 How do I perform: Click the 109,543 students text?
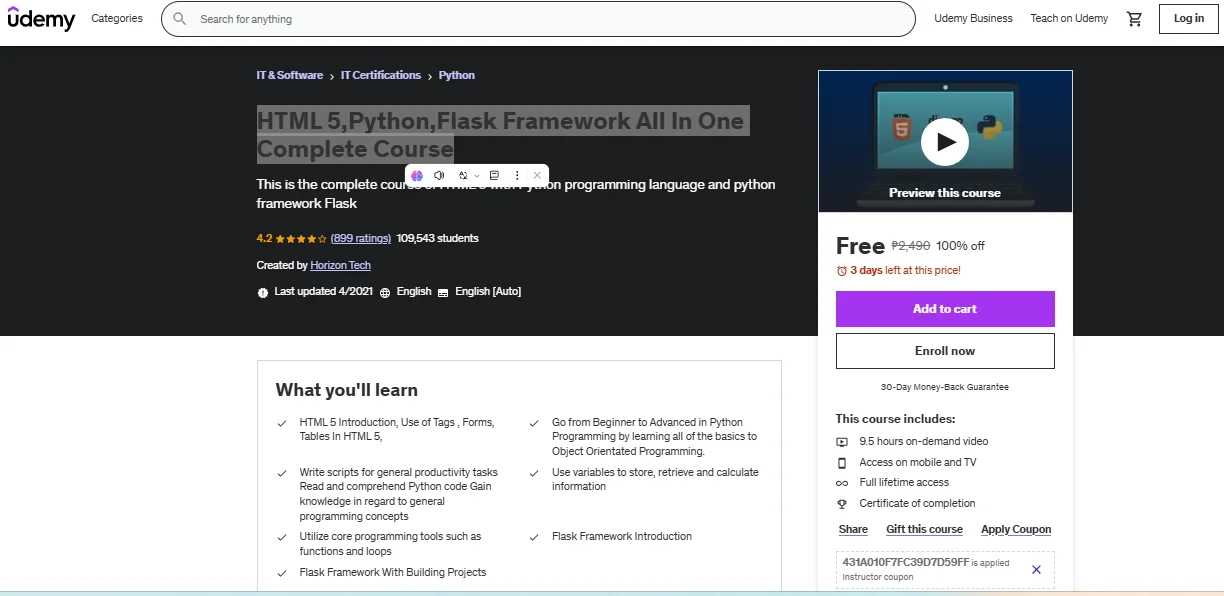(438, 239)
